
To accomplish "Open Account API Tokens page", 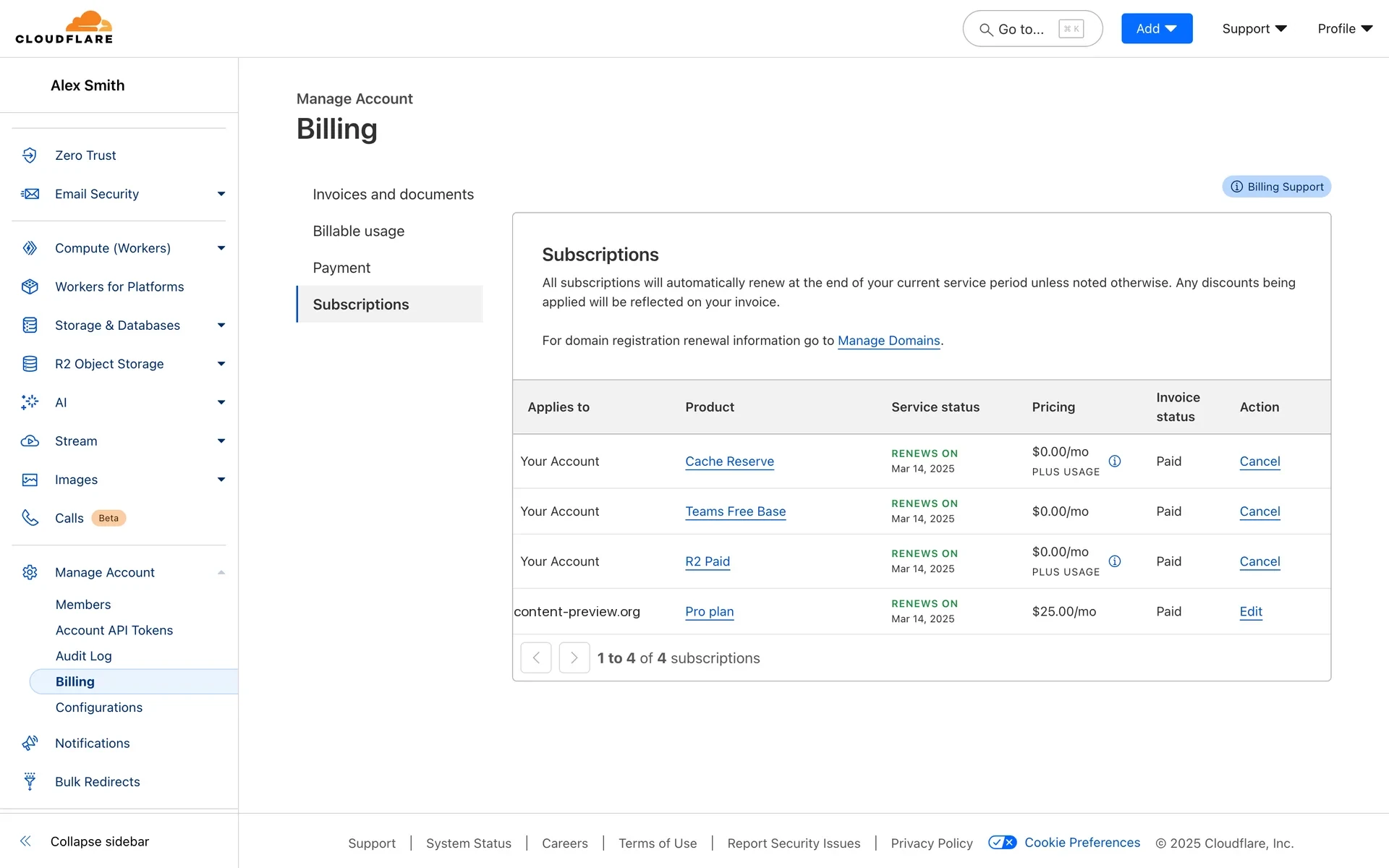I will [x=114, y=630].
